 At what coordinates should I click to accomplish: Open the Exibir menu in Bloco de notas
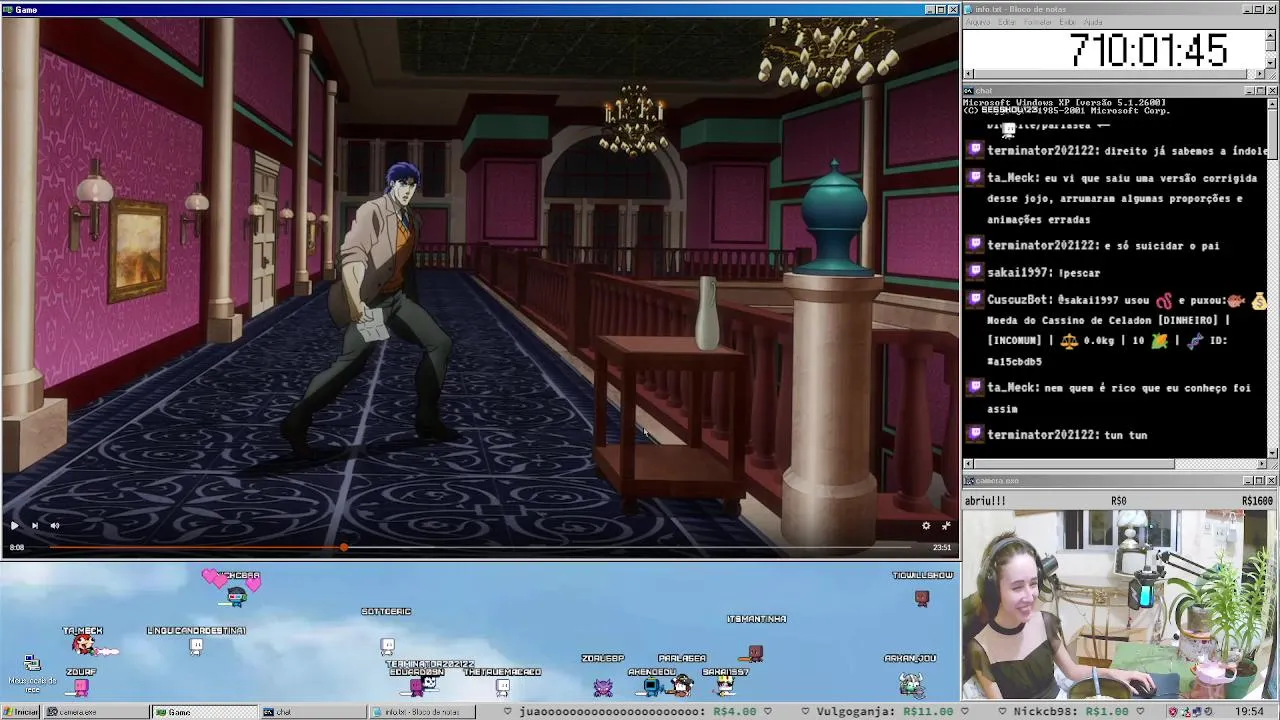pos(1067,22)
